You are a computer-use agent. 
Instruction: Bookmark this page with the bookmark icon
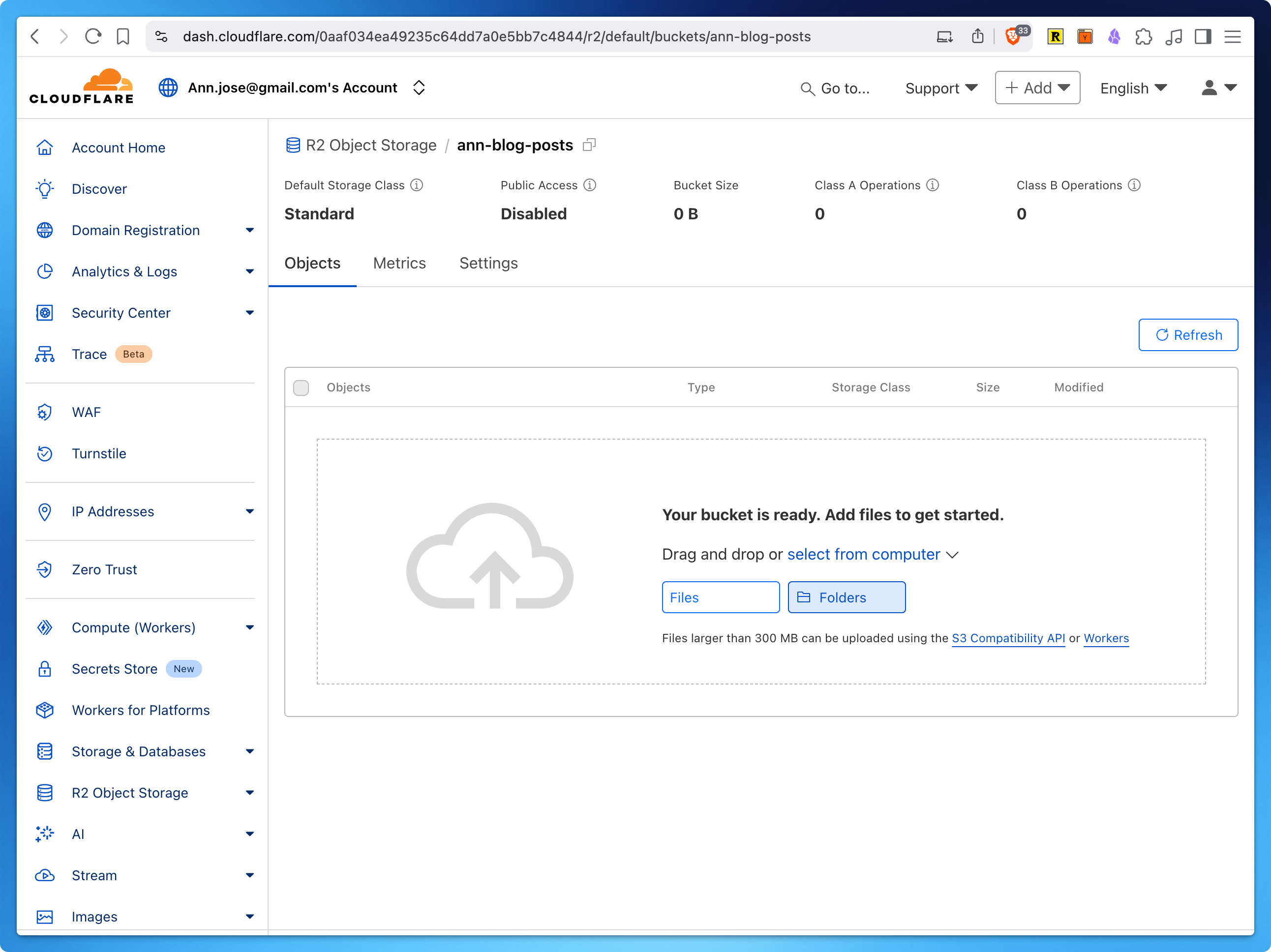click(123, 37)
